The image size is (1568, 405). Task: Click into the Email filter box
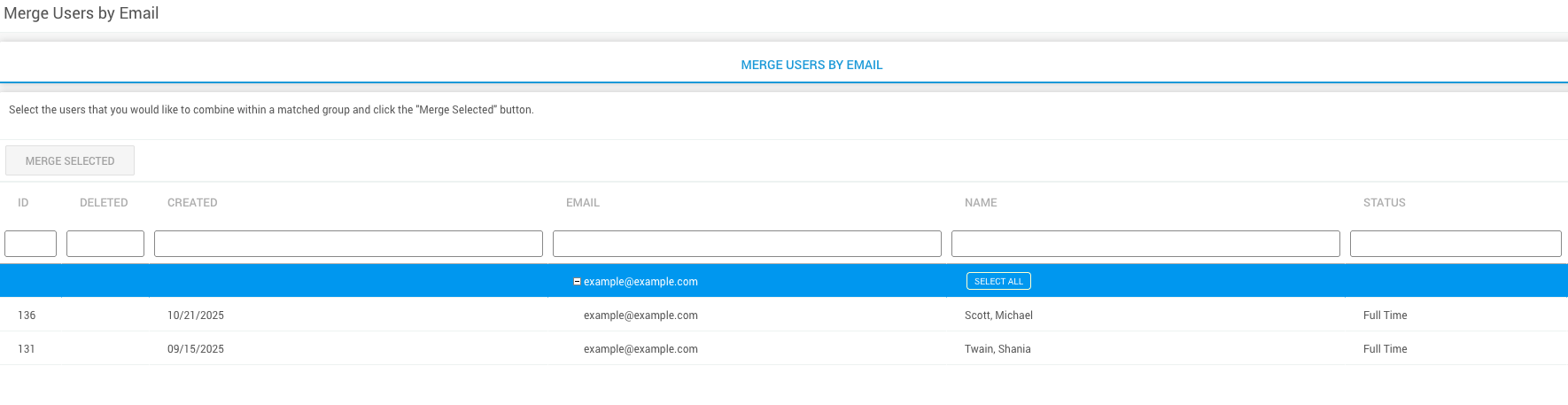pyautogui.click(x=747, y=244)
